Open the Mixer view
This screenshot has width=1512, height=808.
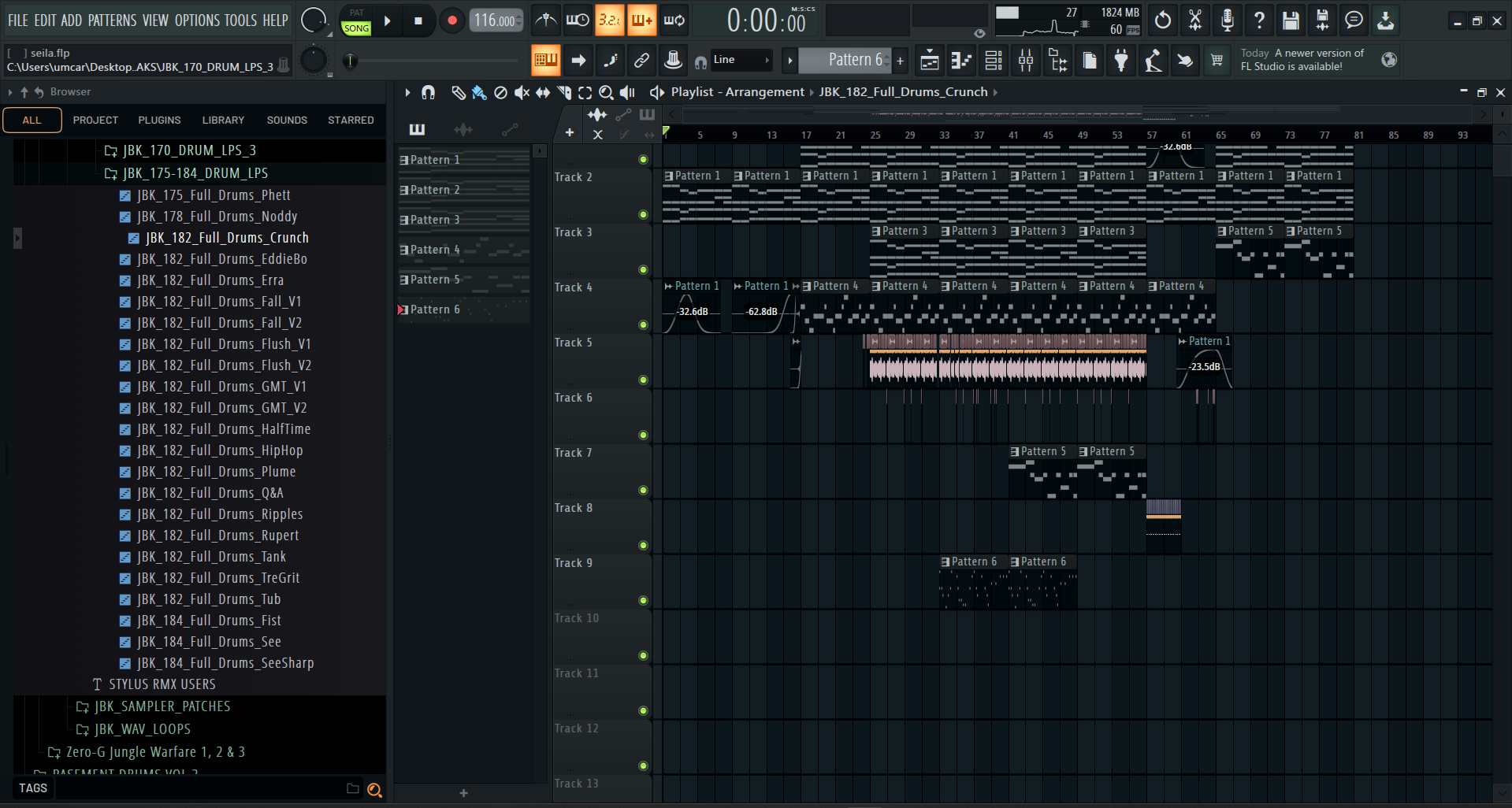tap(1026, 60)
